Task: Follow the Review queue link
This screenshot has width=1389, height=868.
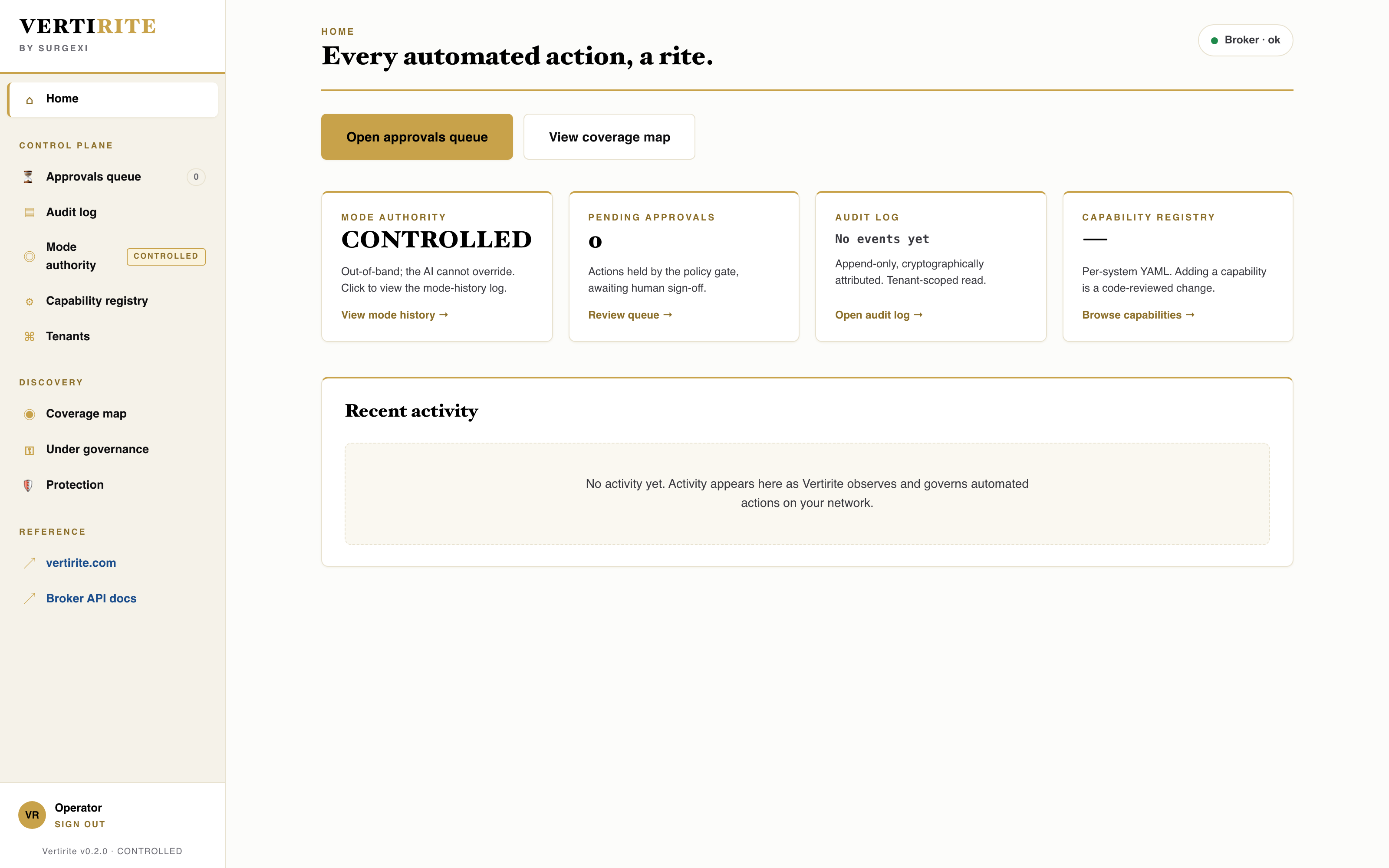Action: tap(630, 315)
